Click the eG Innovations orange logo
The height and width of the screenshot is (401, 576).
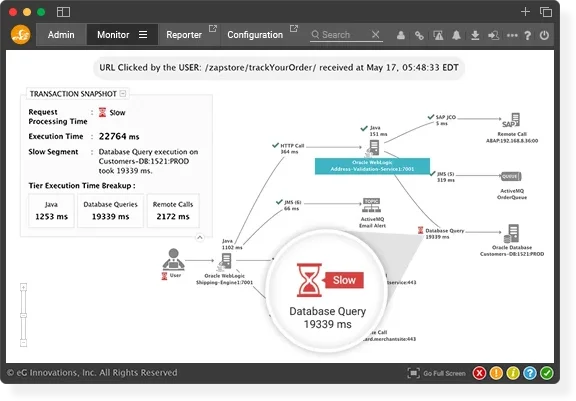(x=21, y=35)
